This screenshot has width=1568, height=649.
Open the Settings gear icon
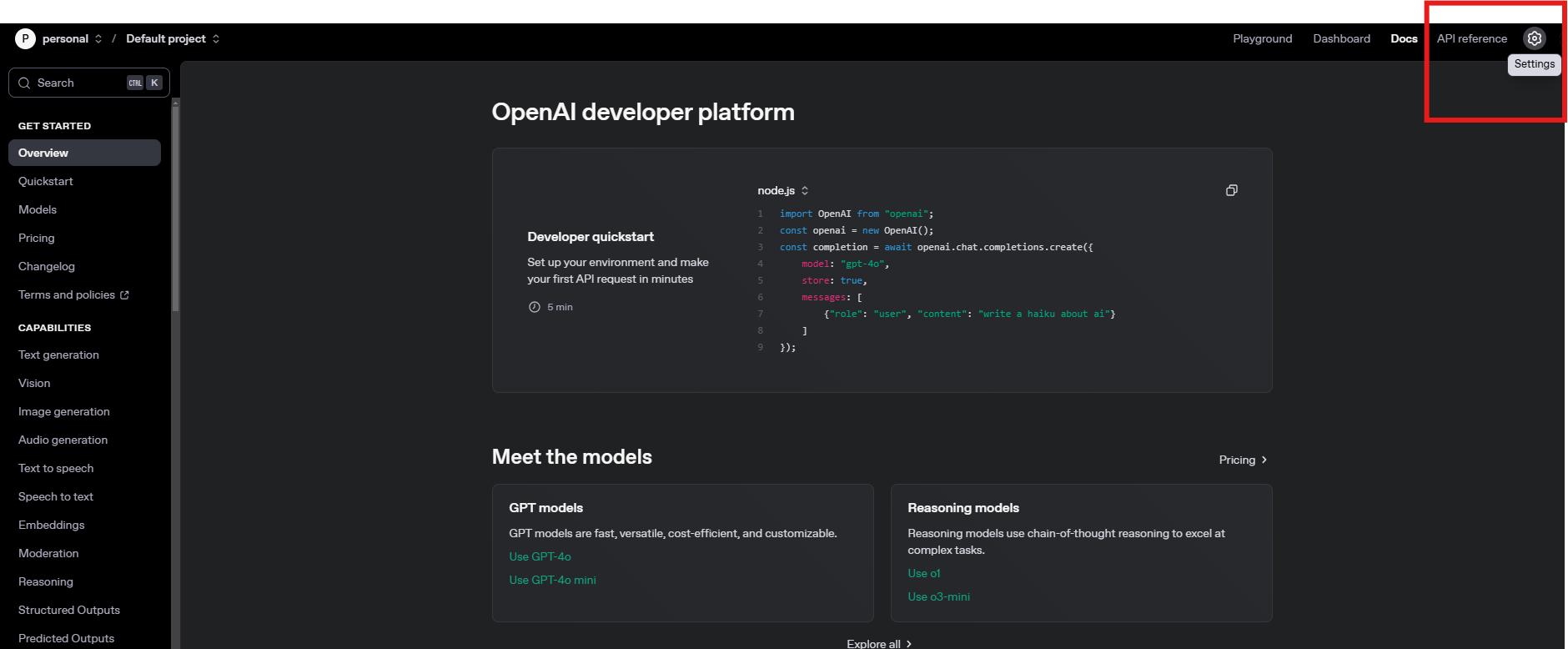coord(1535,38)
